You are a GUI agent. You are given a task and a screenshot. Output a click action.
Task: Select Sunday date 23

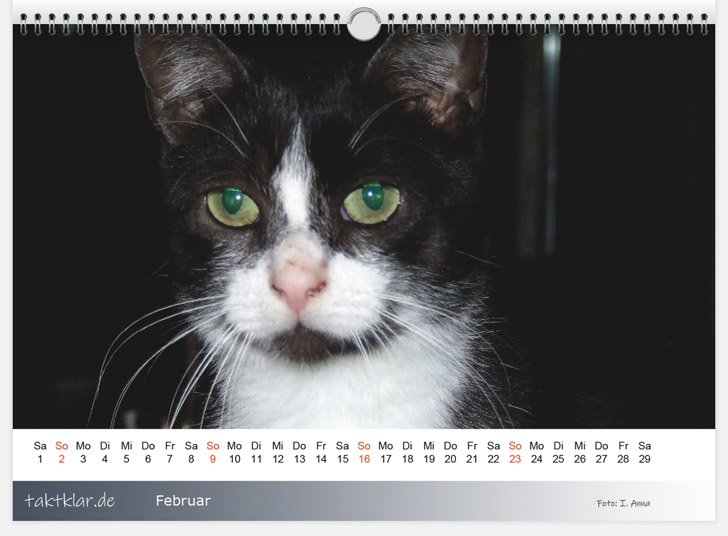click(515, 459)
